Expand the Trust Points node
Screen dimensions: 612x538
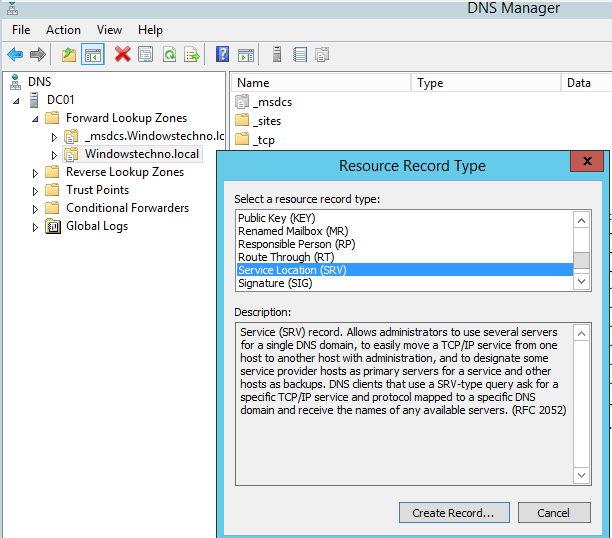click(x=35, y=191)
